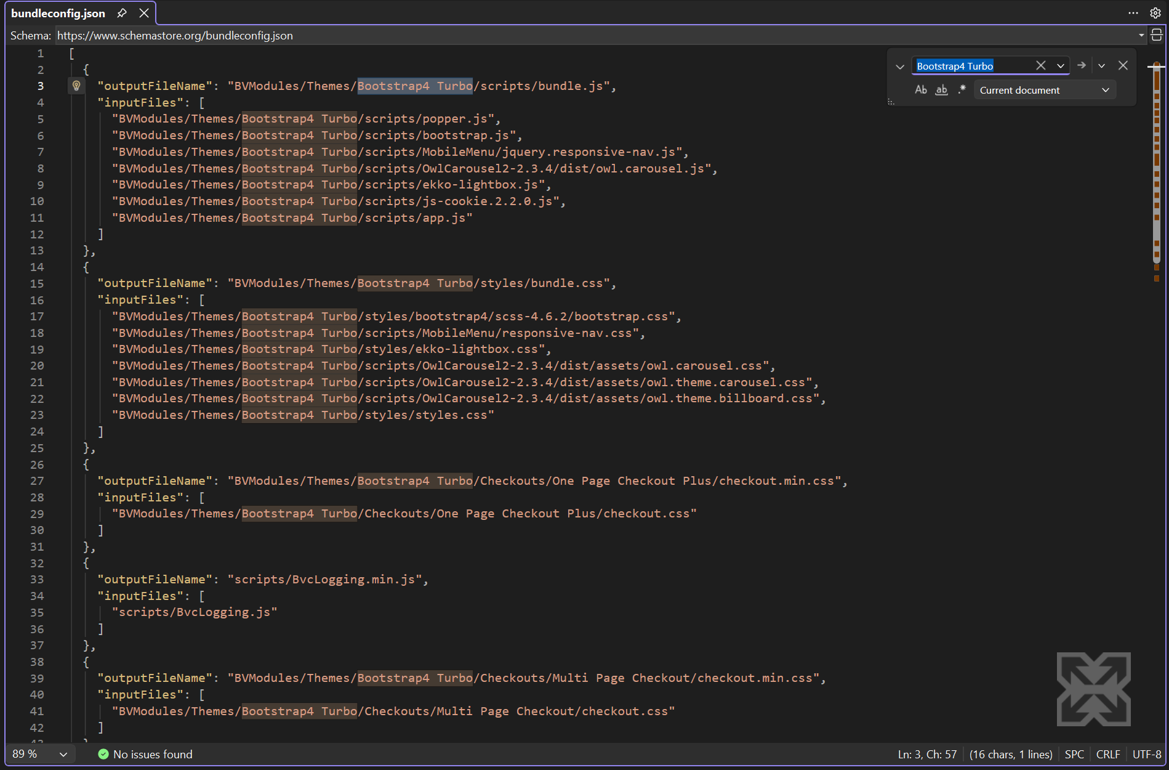Open the find options dropdown beside the arrow
The height and width of the screenshot is (770, 1169).
tap(1101, 66)
